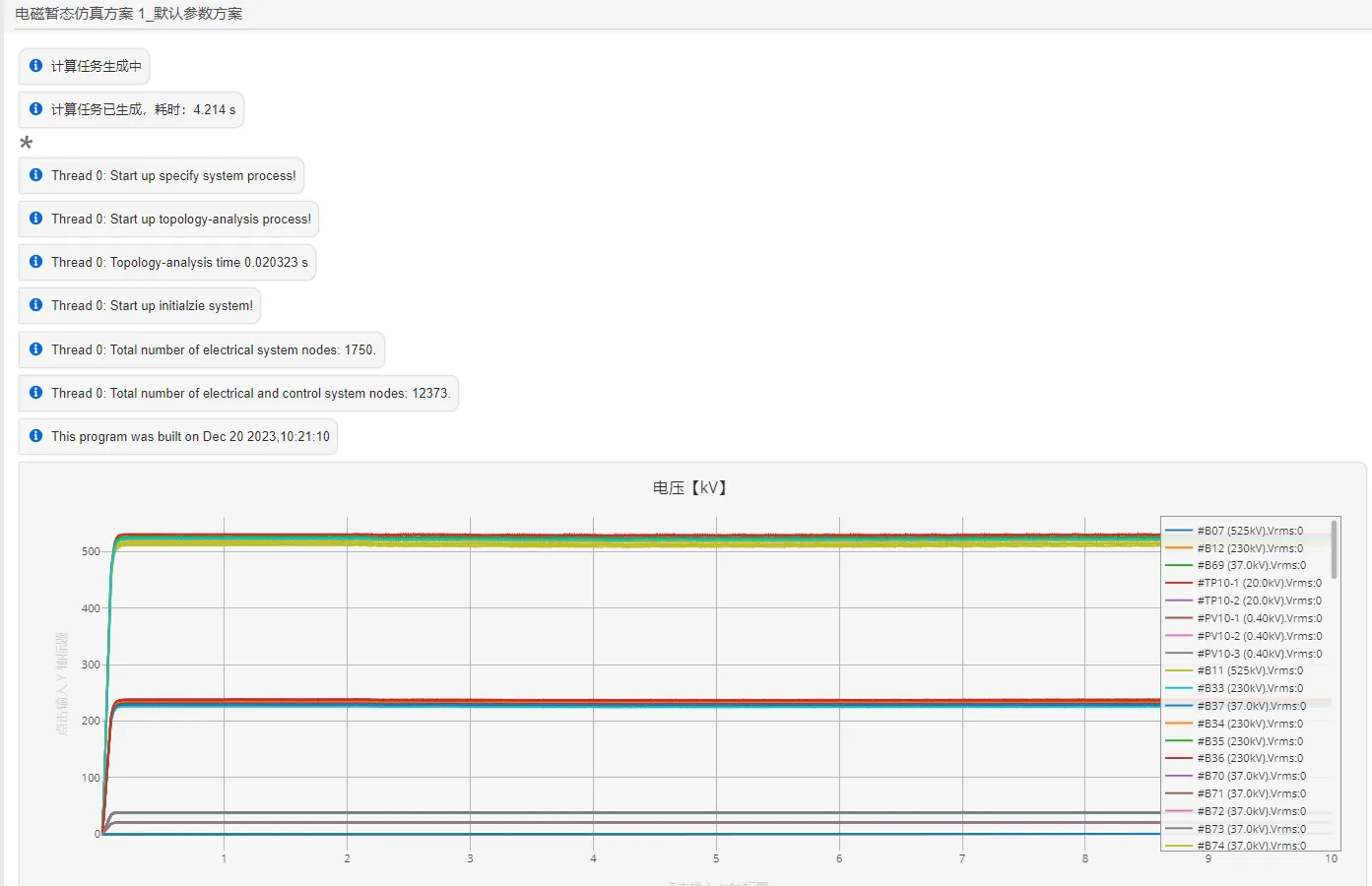Toggle the #PV10-3 (0.40kV) legend trace
1372x886 pixels.
(x=1243, y=654)
